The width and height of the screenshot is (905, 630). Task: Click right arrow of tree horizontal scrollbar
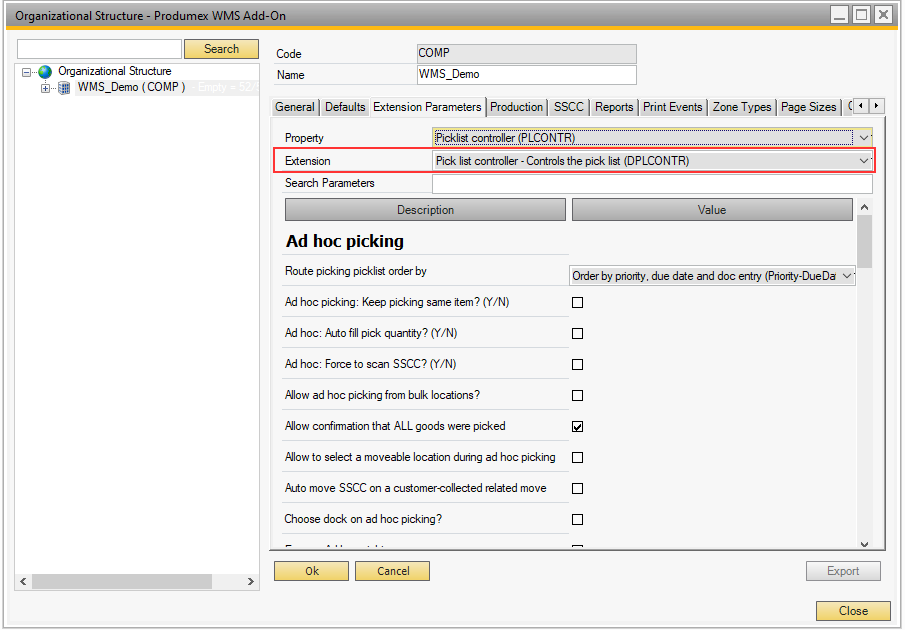pos(252,581)
